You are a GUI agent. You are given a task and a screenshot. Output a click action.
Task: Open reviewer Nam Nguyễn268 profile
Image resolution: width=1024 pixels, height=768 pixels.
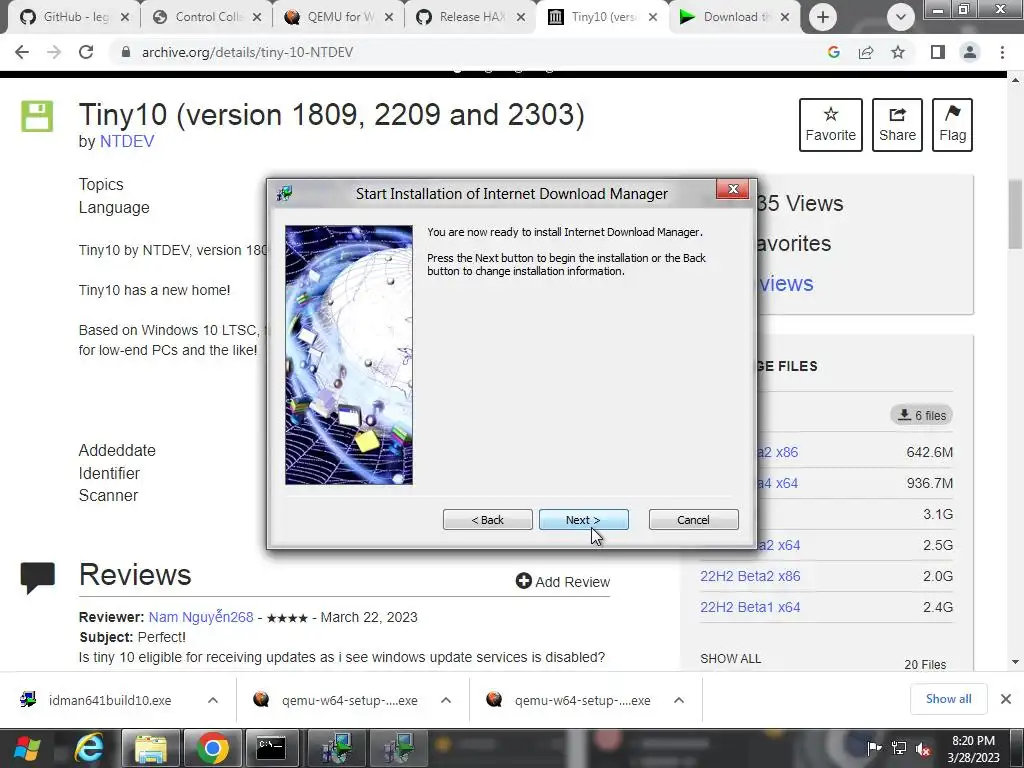click(x=200, y=617)
